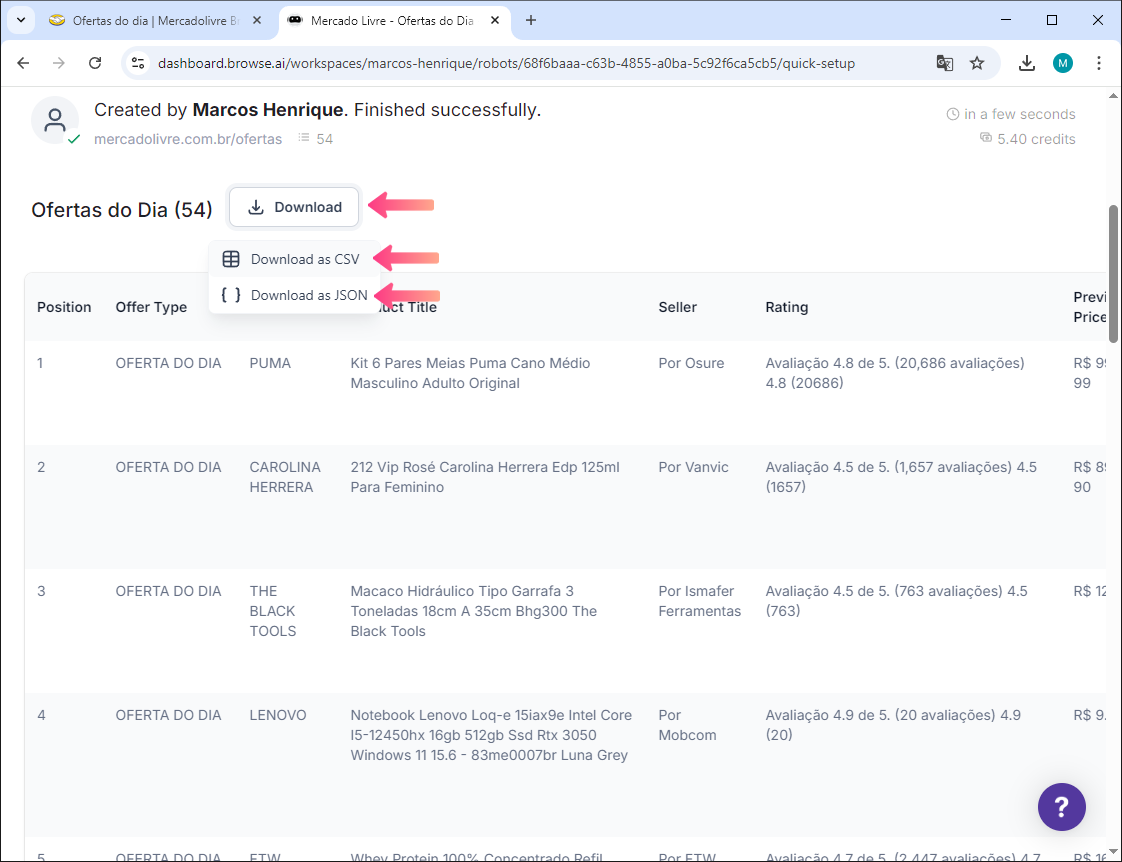Minimize the browser window
The width and height of the screenshot is (1122, 862).
(x=1006, y=20)
